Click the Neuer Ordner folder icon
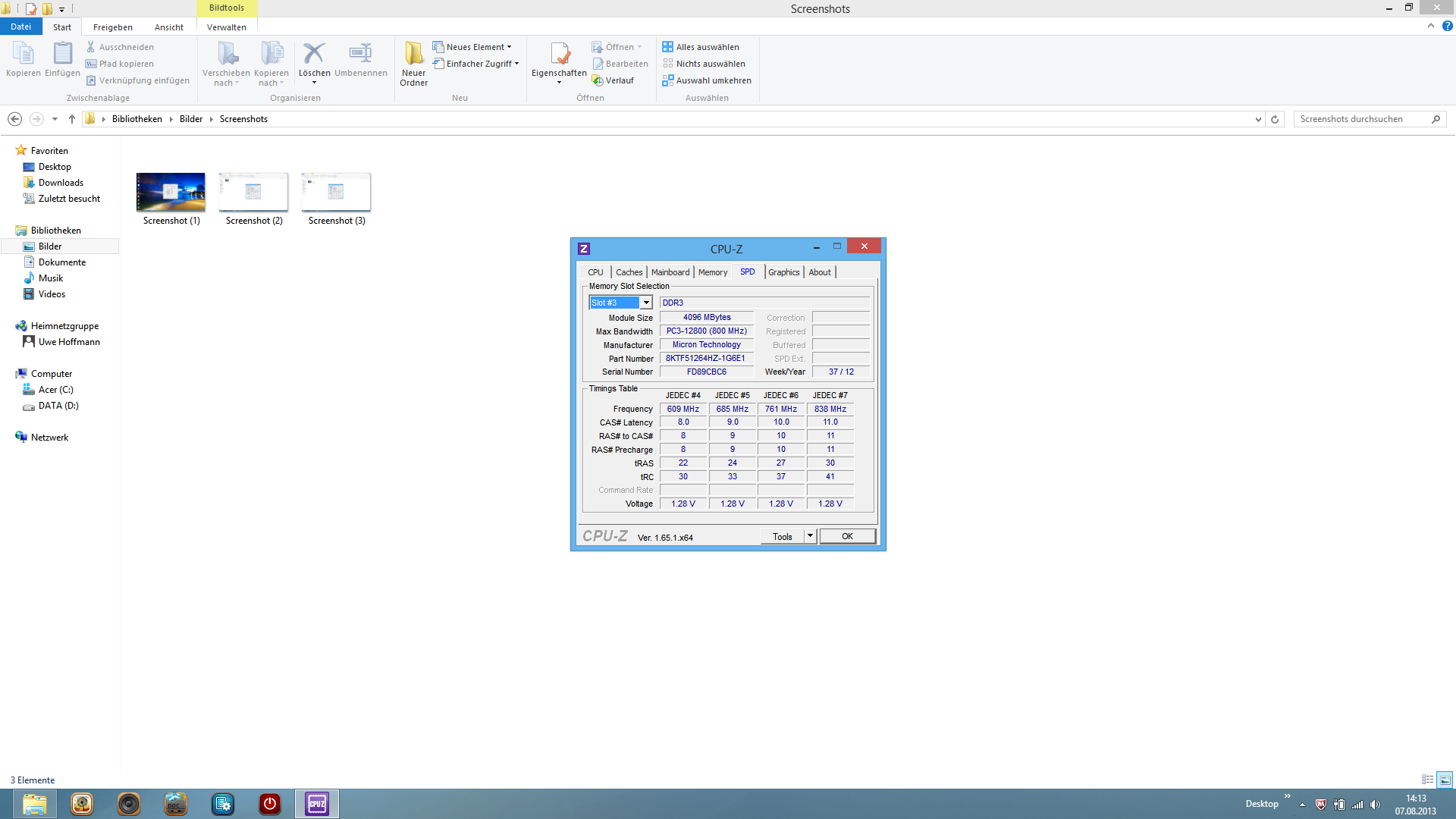Screen dimensions: 1456x819 (413, 54)
